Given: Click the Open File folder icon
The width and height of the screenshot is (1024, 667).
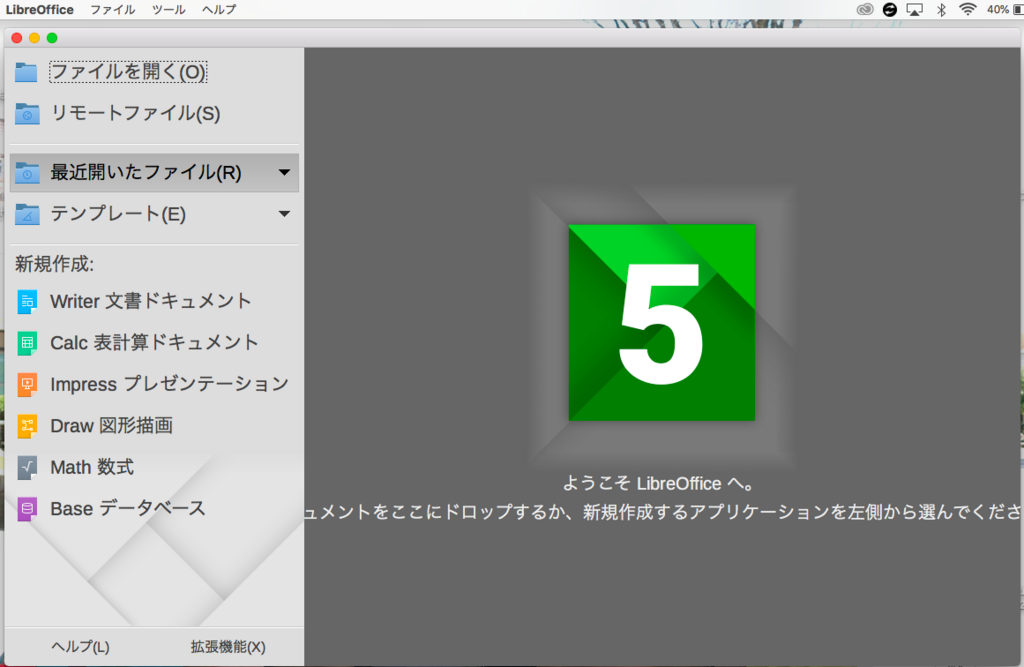Looking at the screenshot, I should tap(26, 72).
